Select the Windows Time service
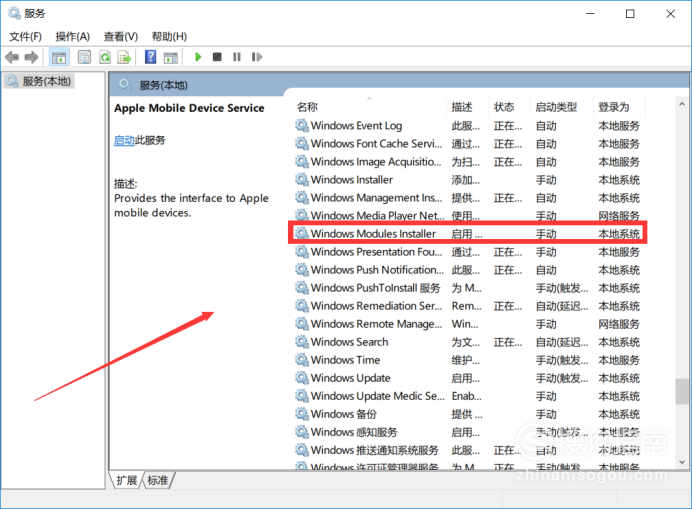Viewport: 692px width, 509px height. pos(468,360)
